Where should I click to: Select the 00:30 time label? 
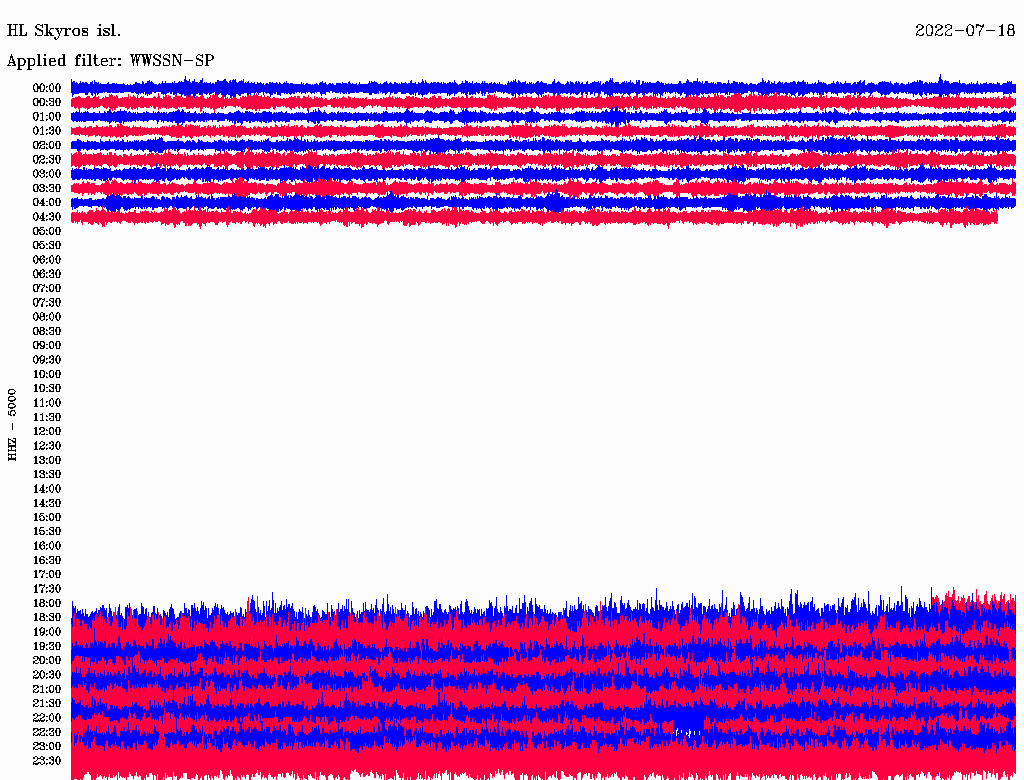tap(47, 102)
